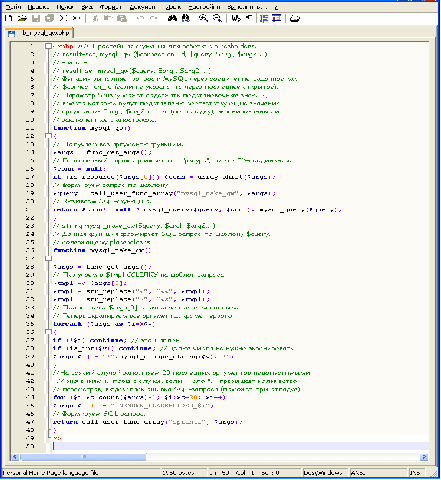Click the Undo arrow icon
This screenshot has width=441, height=480.
click(140, 18)
